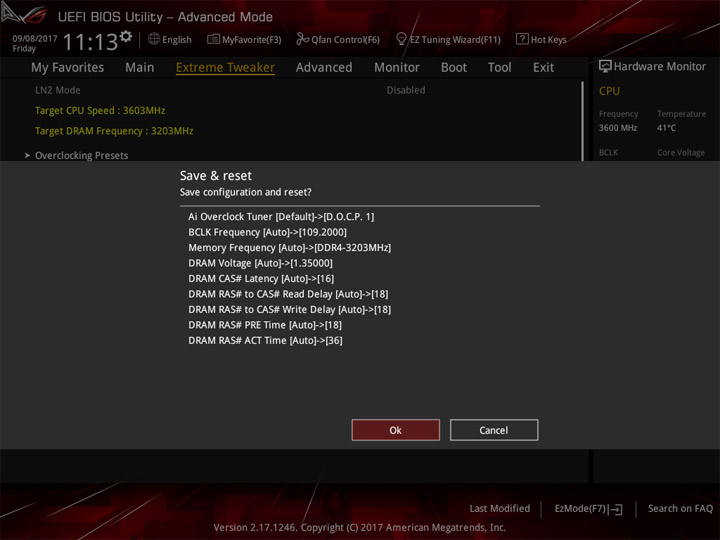Click DRAM Voltage [1.35000] line
Image resolution: width=720 pixels, height=540 pixels.
[x=260, y=263]
